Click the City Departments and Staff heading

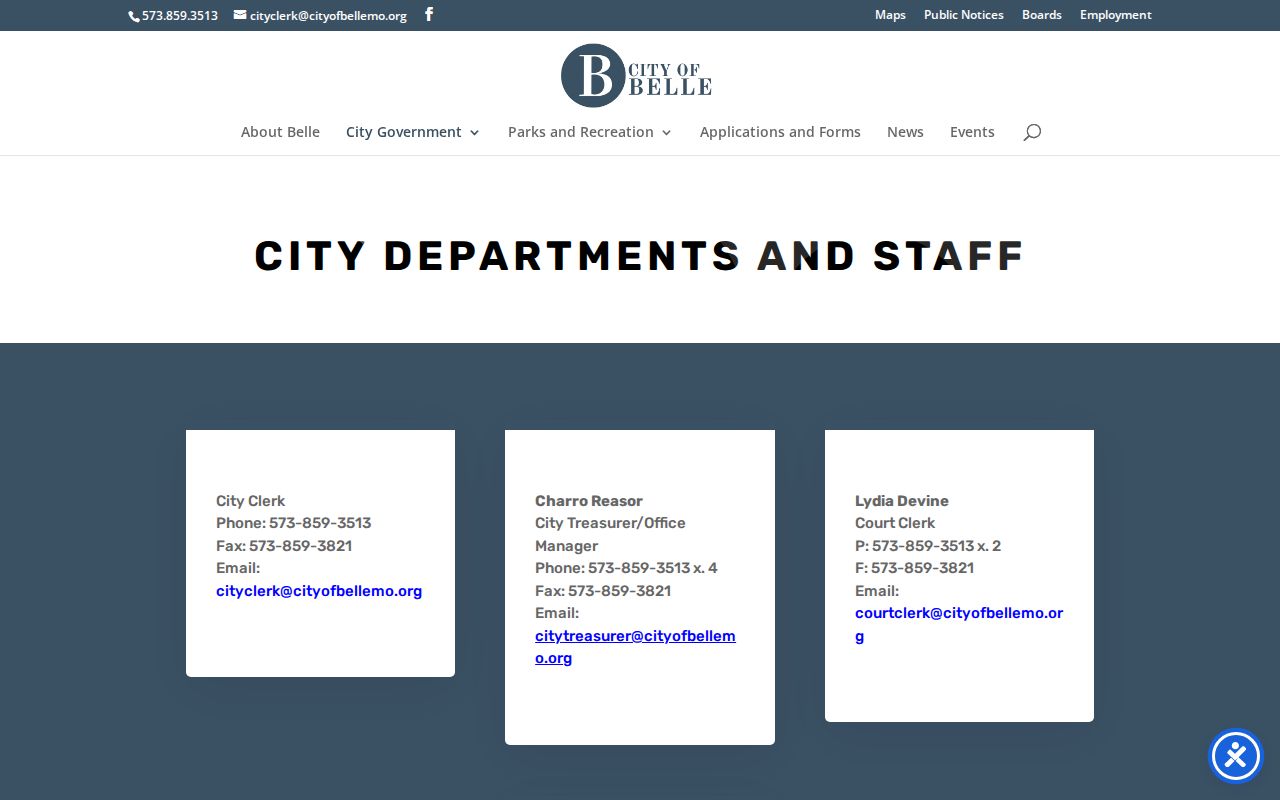coord(640,256)
